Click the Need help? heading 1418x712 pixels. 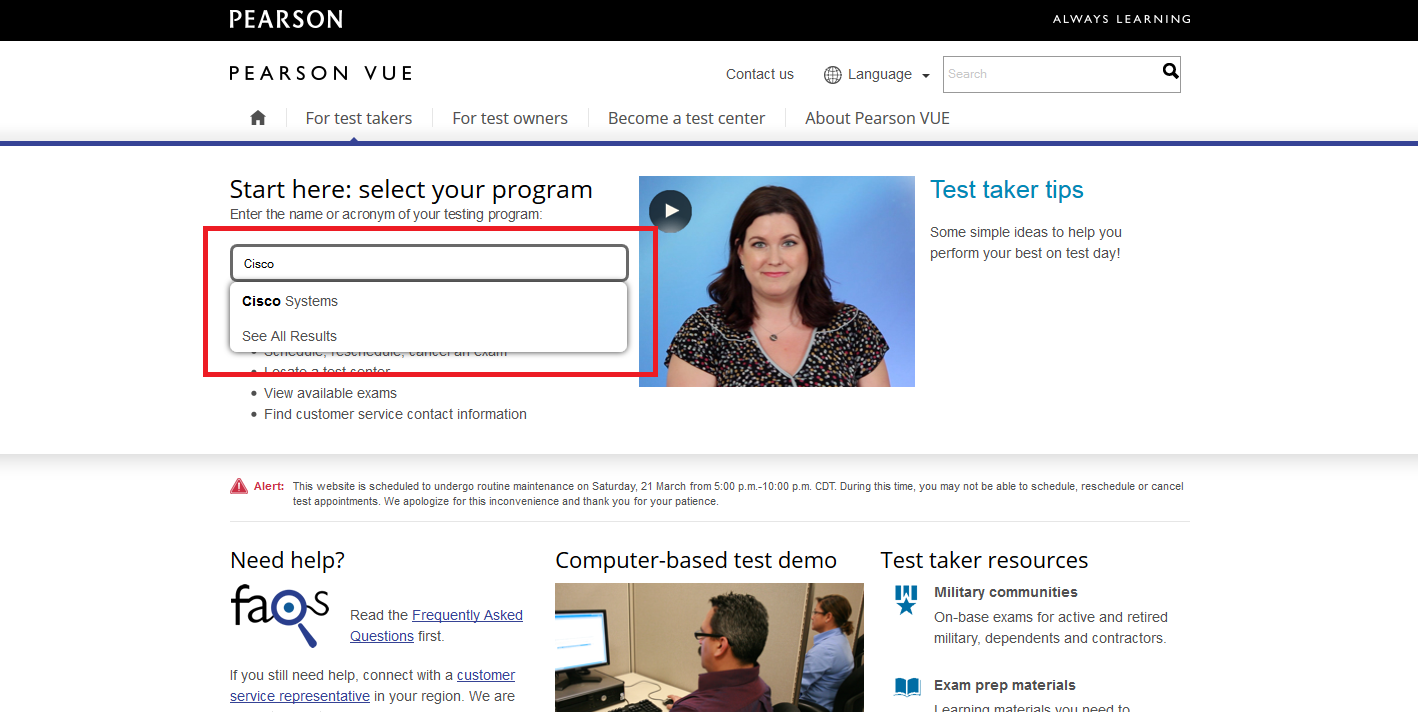287,560
